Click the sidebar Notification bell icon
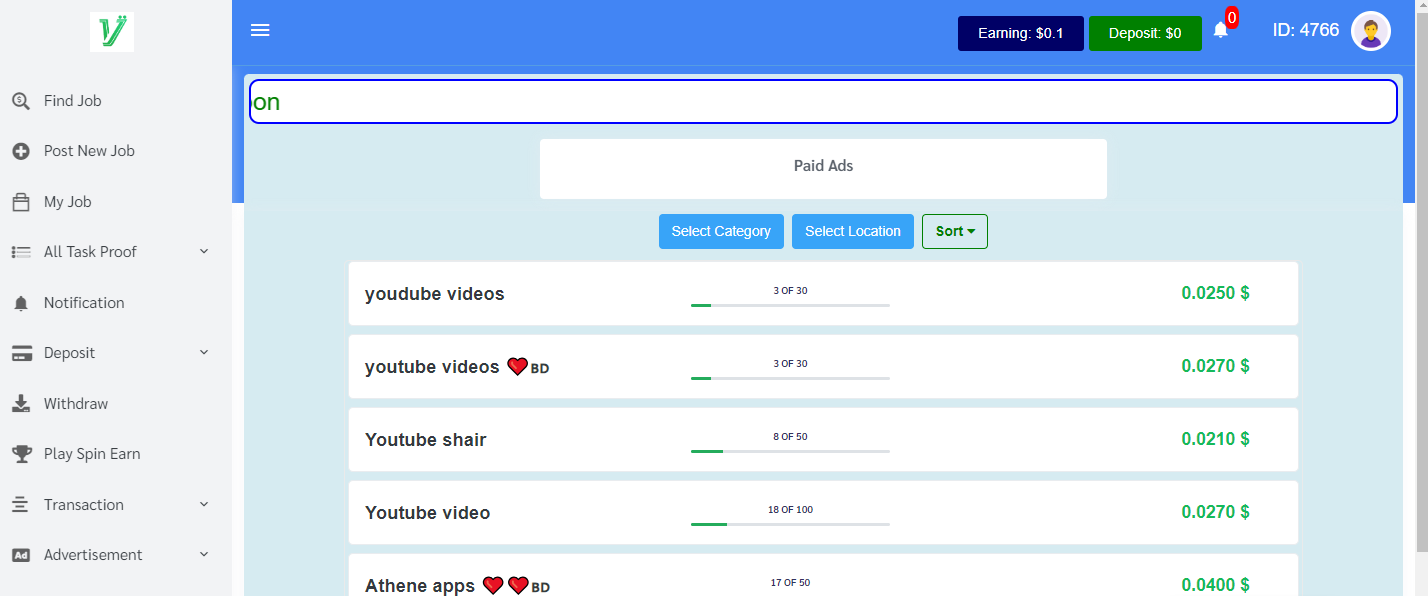The width and height of the screenshot is (1428, 596). [x=21, y=303]
